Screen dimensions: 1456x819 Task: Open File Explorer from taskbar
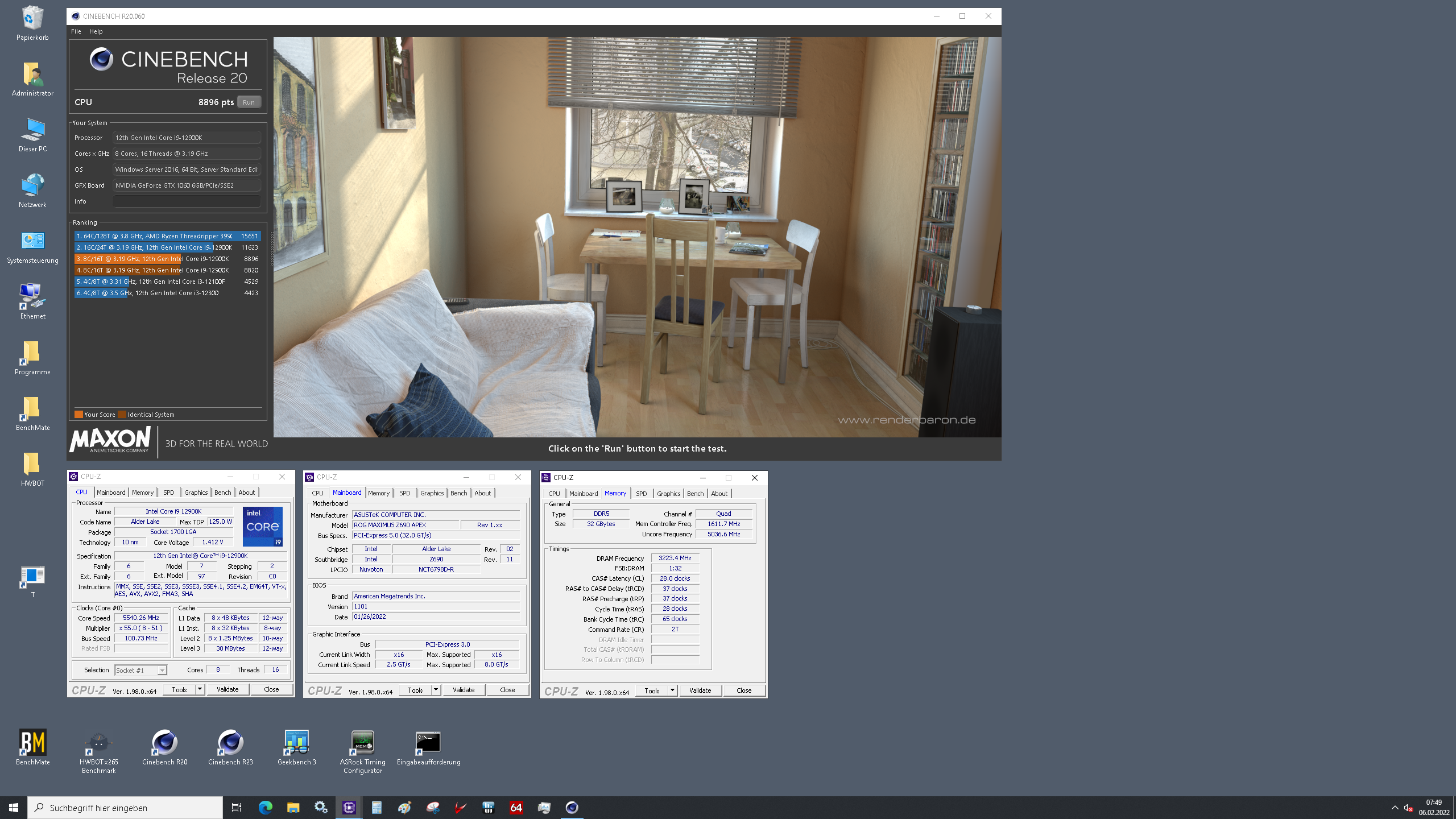pyautogui.click(x=293, y=808)
